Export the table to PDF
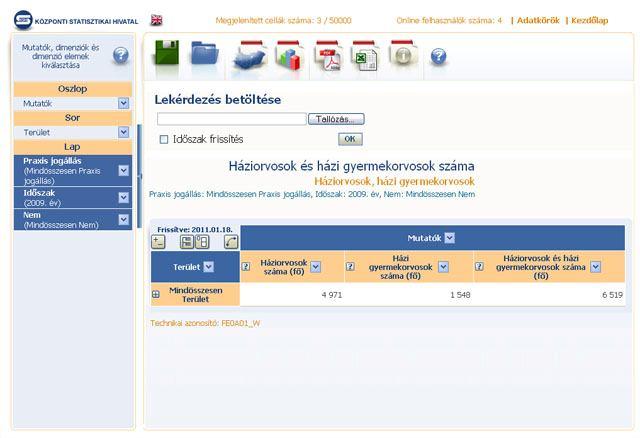640x438 pixels. pyautogui.click(x=328, y=56)
